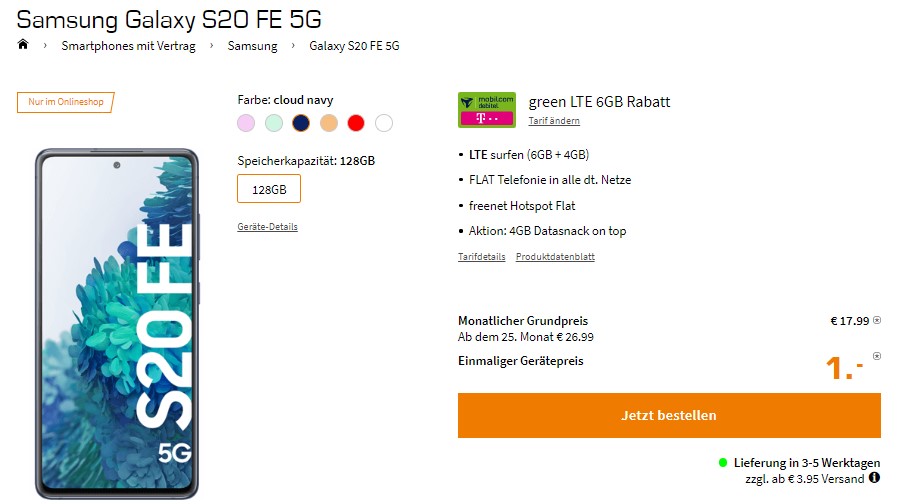Open the Samsung breadcrumb link

pyautogui.click(x=252, y=46)
